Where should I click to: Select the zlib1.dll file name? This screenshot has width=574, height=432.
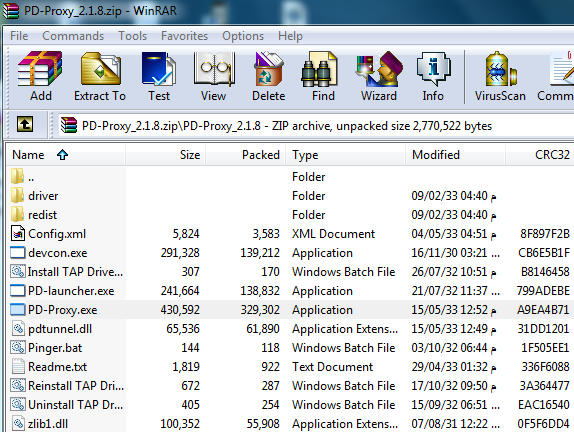[48, 424]
